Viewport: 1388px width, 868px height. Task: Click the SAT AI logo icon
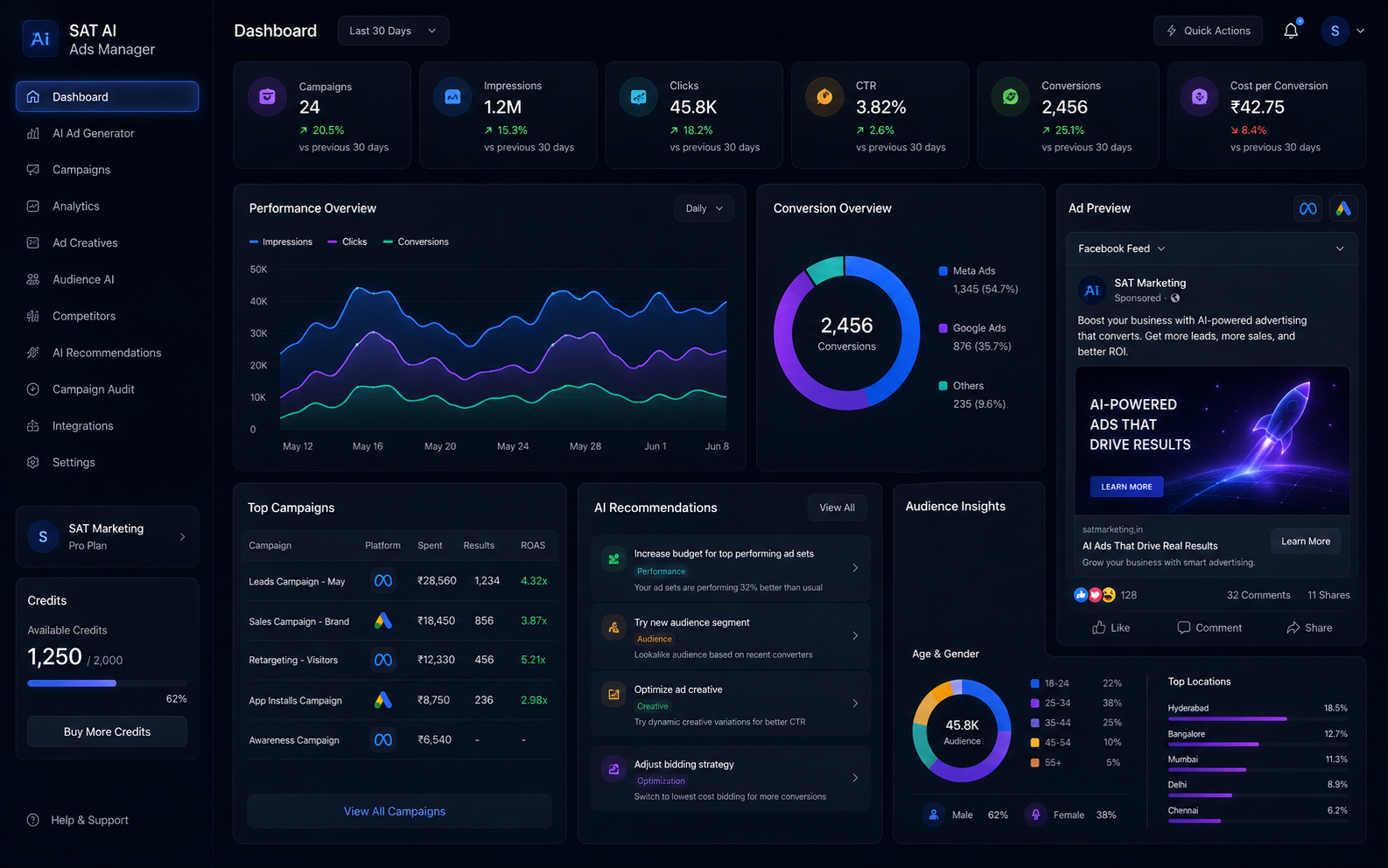40,38
